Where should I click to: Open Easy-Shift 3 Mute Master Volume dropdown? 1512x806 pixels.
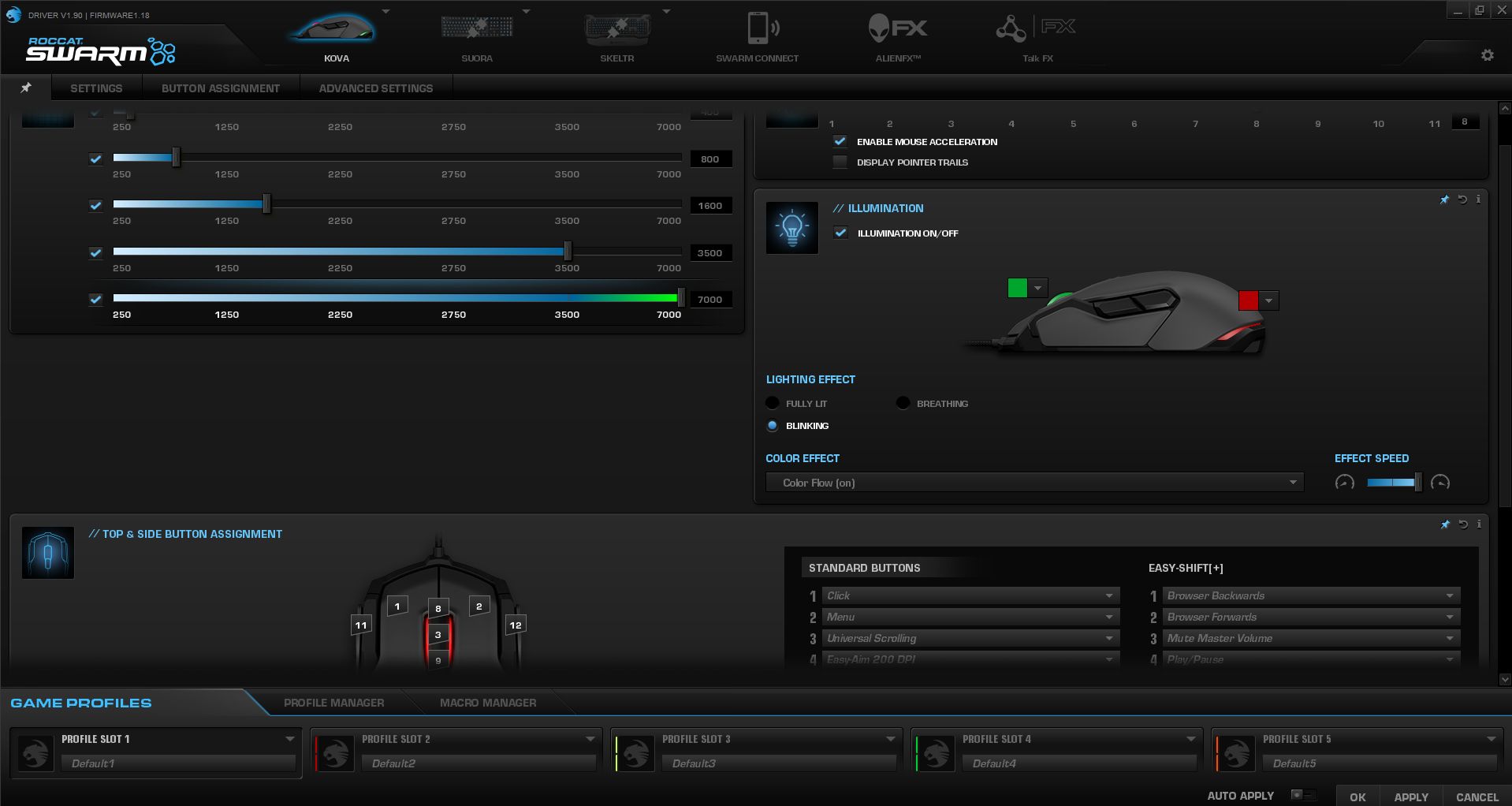pos(1310,638)
